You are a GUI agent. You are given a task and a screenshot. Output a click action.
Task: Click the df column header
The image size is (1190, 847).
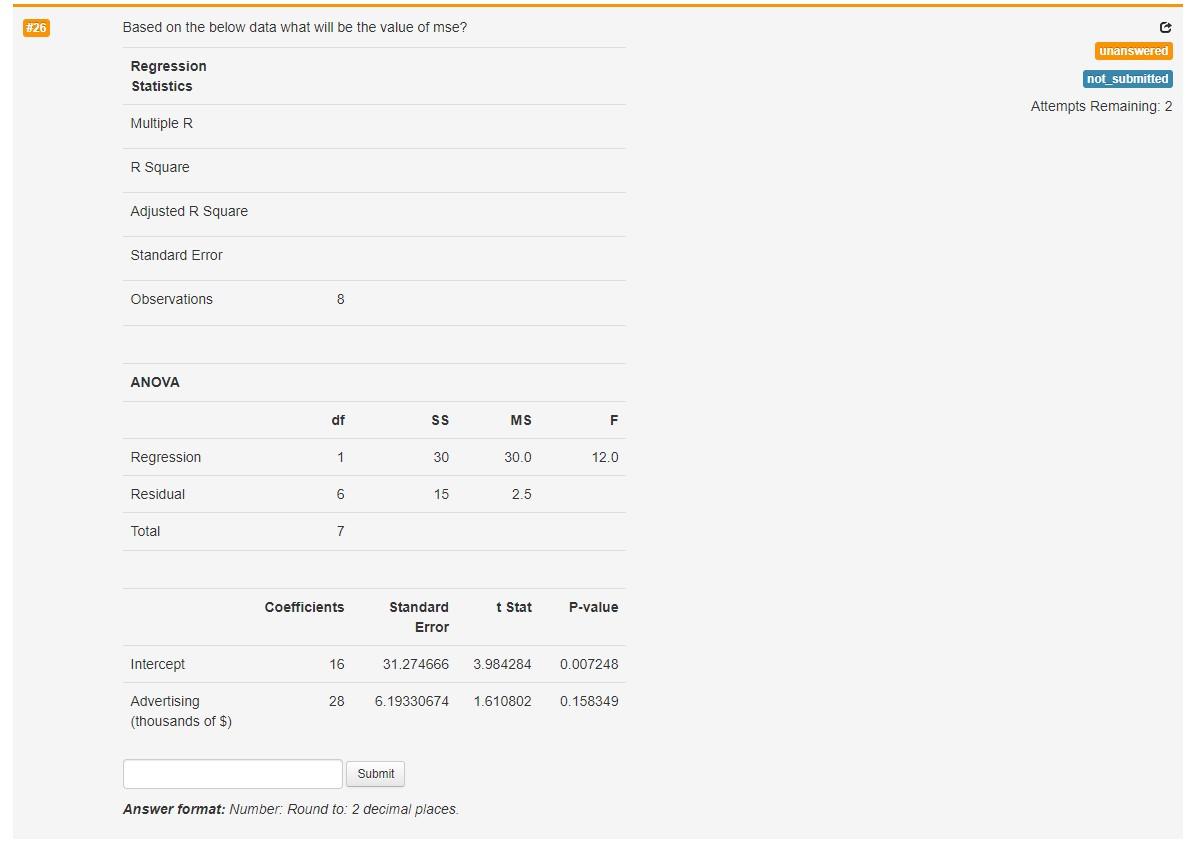[x=338, y=420]
